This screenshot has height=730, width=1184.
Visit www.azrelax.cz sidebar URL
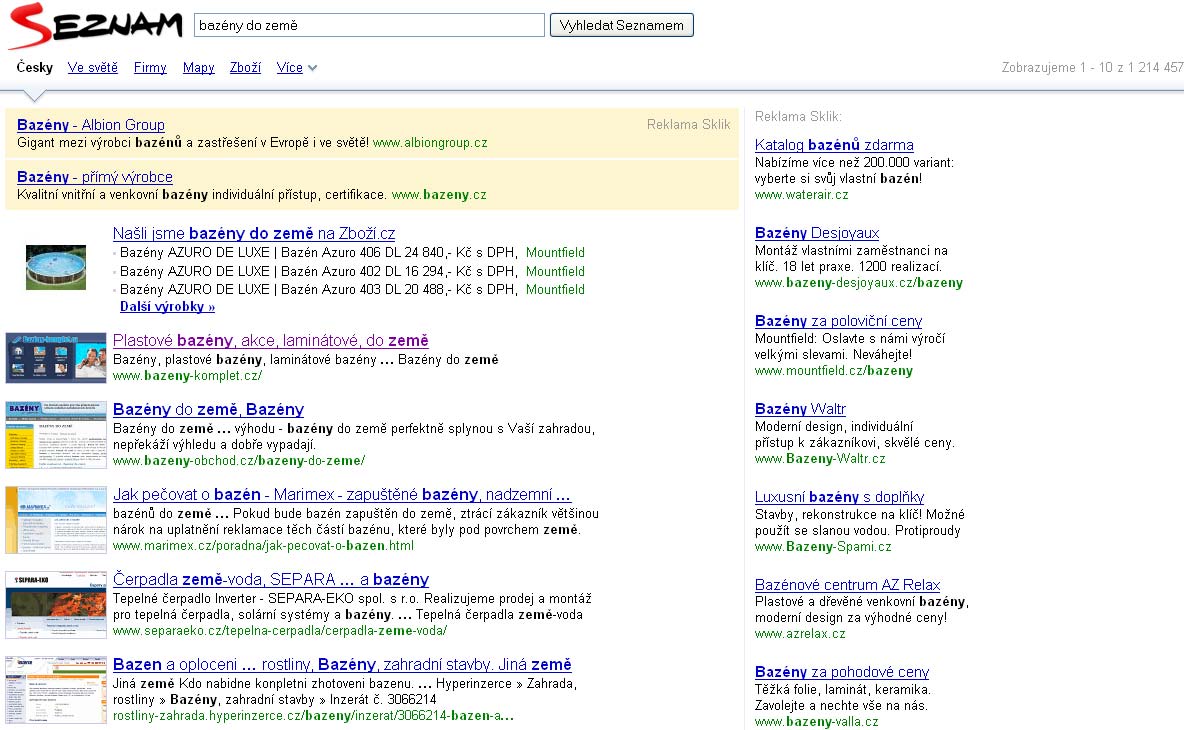click(800, 634)
